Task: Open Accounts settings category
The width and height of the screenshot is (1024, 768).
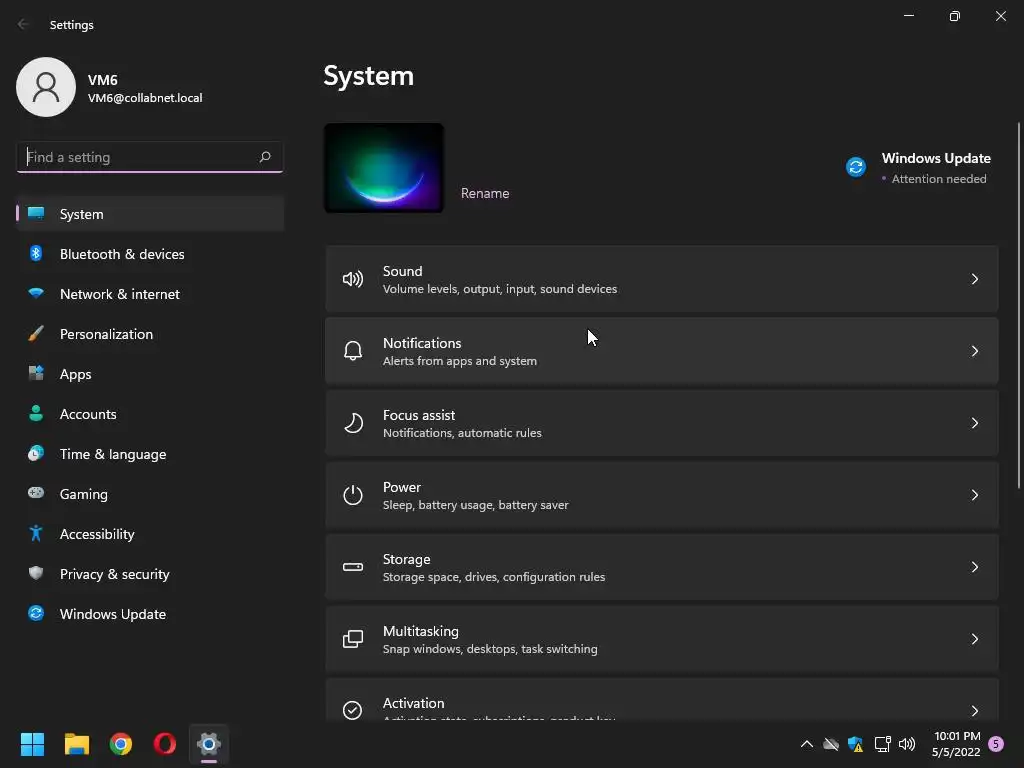Action: (150, 414)
